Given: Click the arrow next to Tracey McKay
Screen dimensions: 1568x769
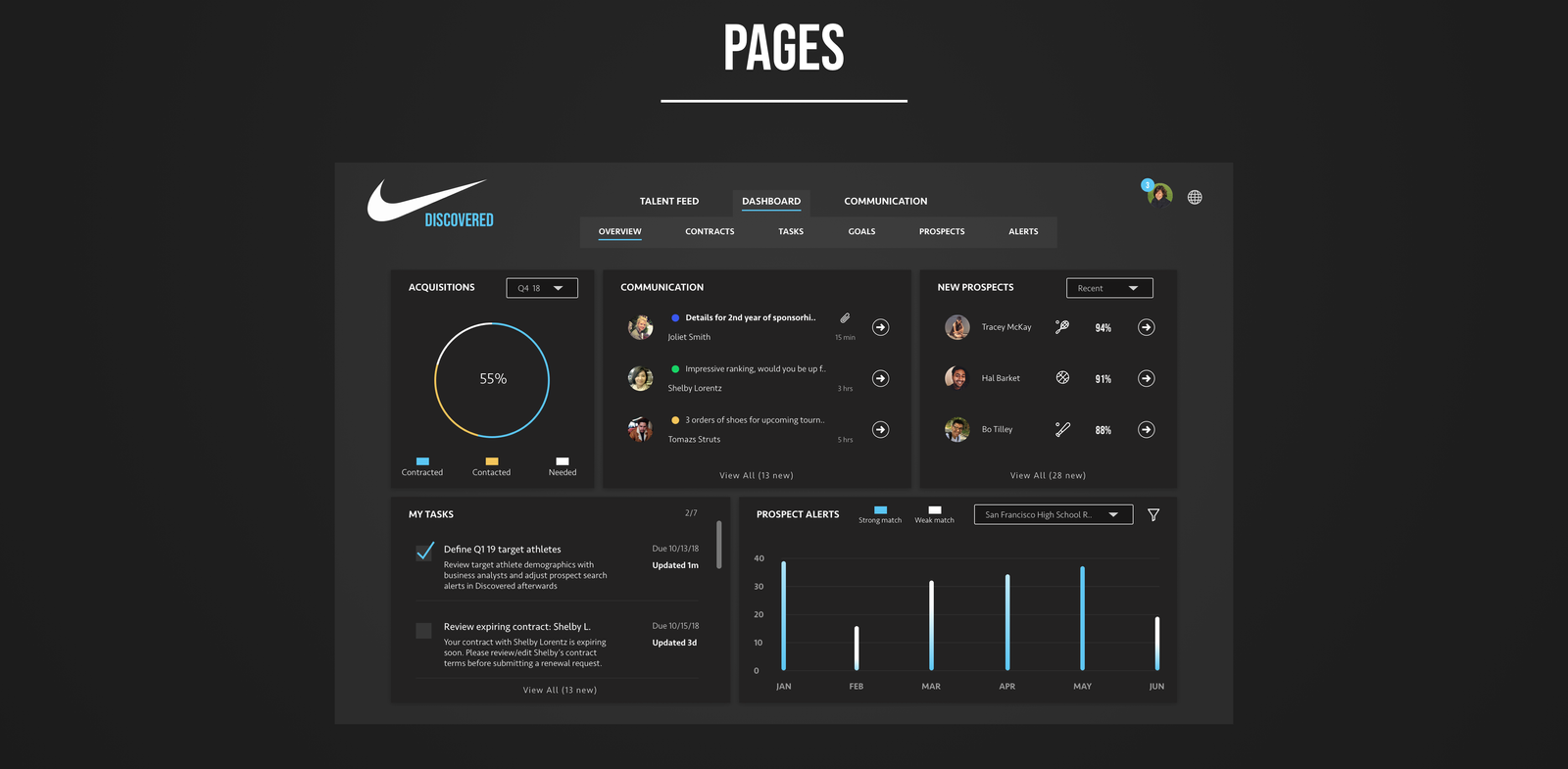Looking at the screenshot, I should (1146, 327).
